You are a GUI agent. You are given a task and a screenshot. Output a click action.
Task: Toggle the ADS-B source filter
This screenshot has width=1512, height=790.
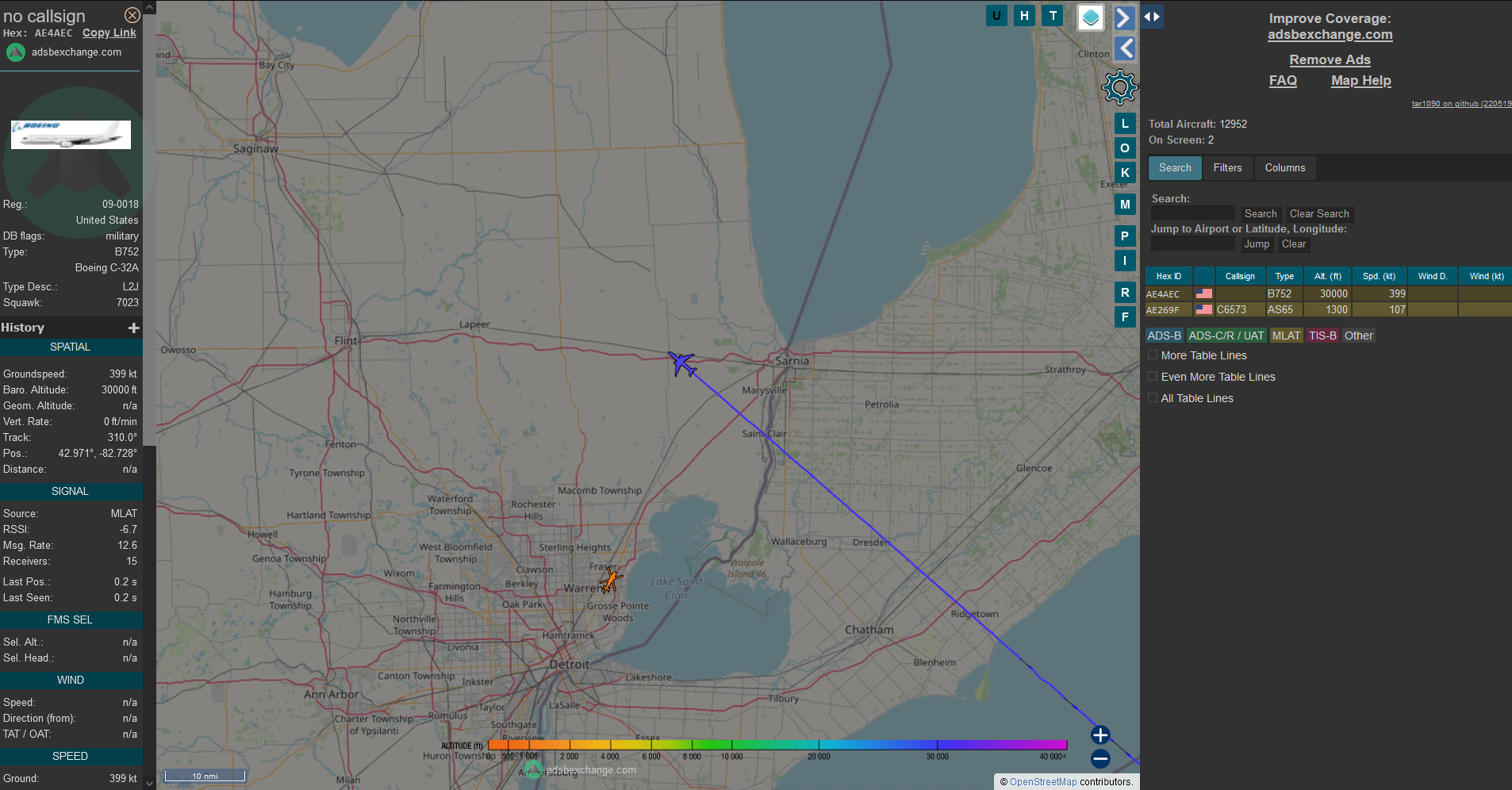tap(1164, 336)
